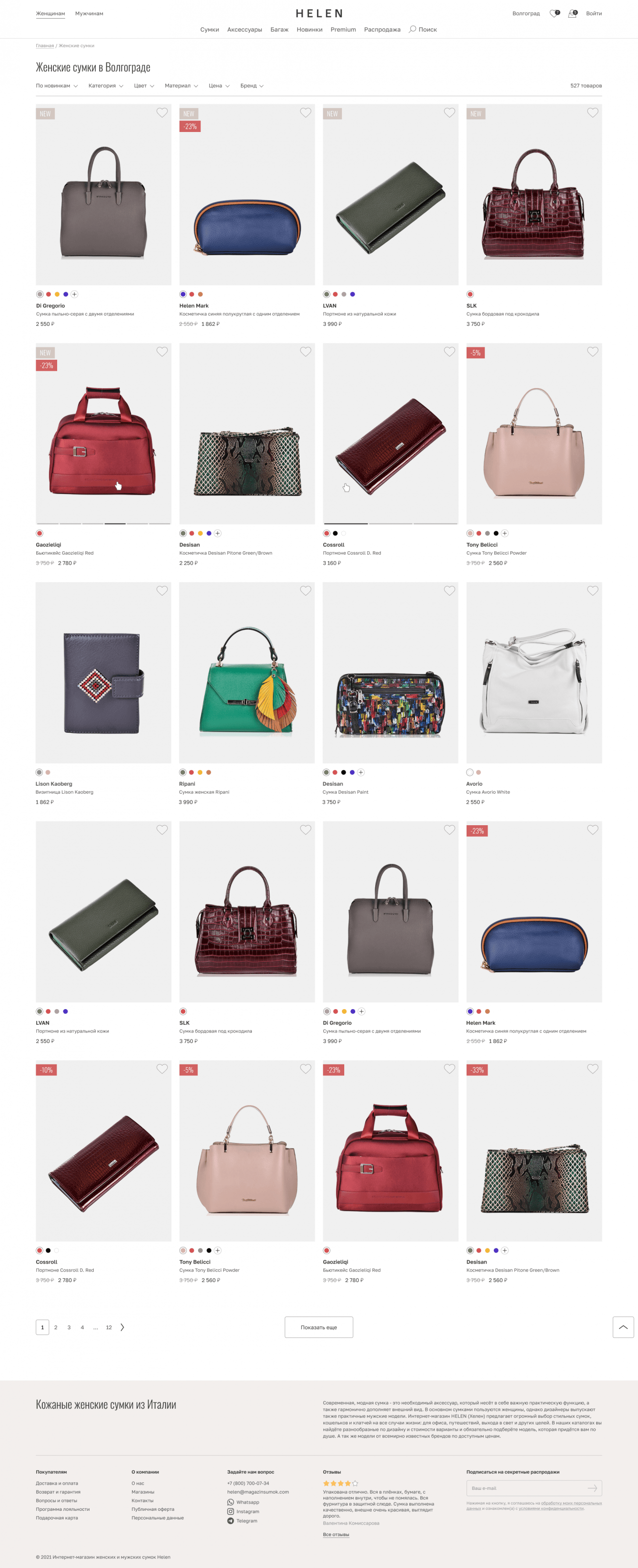Screen dimensions: 638x1568
Task: Click the Ваш e-mail input field
Action: [x=527, y=1488]
